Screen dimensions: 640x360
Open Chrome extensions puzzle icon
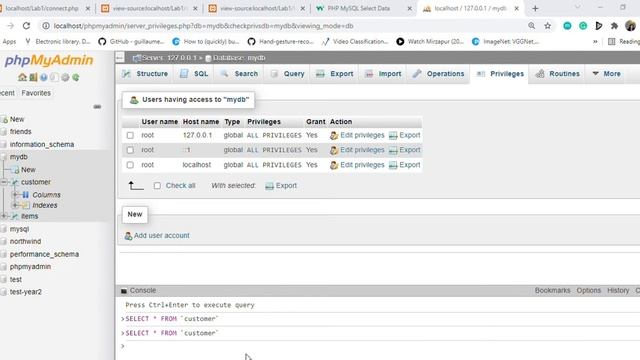point(614,26)
